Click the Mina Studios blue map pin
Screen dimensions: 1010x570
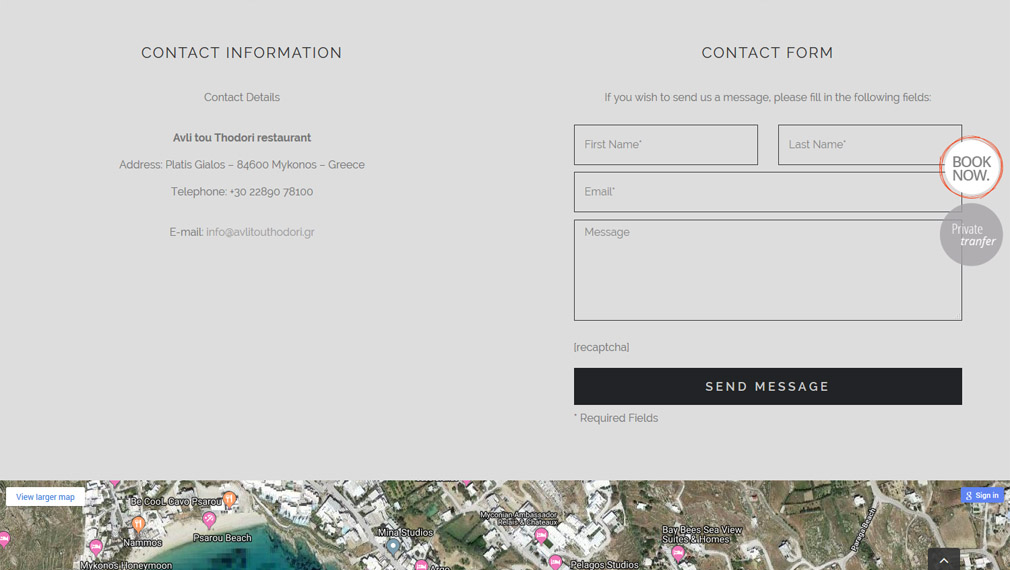[393, 547]
